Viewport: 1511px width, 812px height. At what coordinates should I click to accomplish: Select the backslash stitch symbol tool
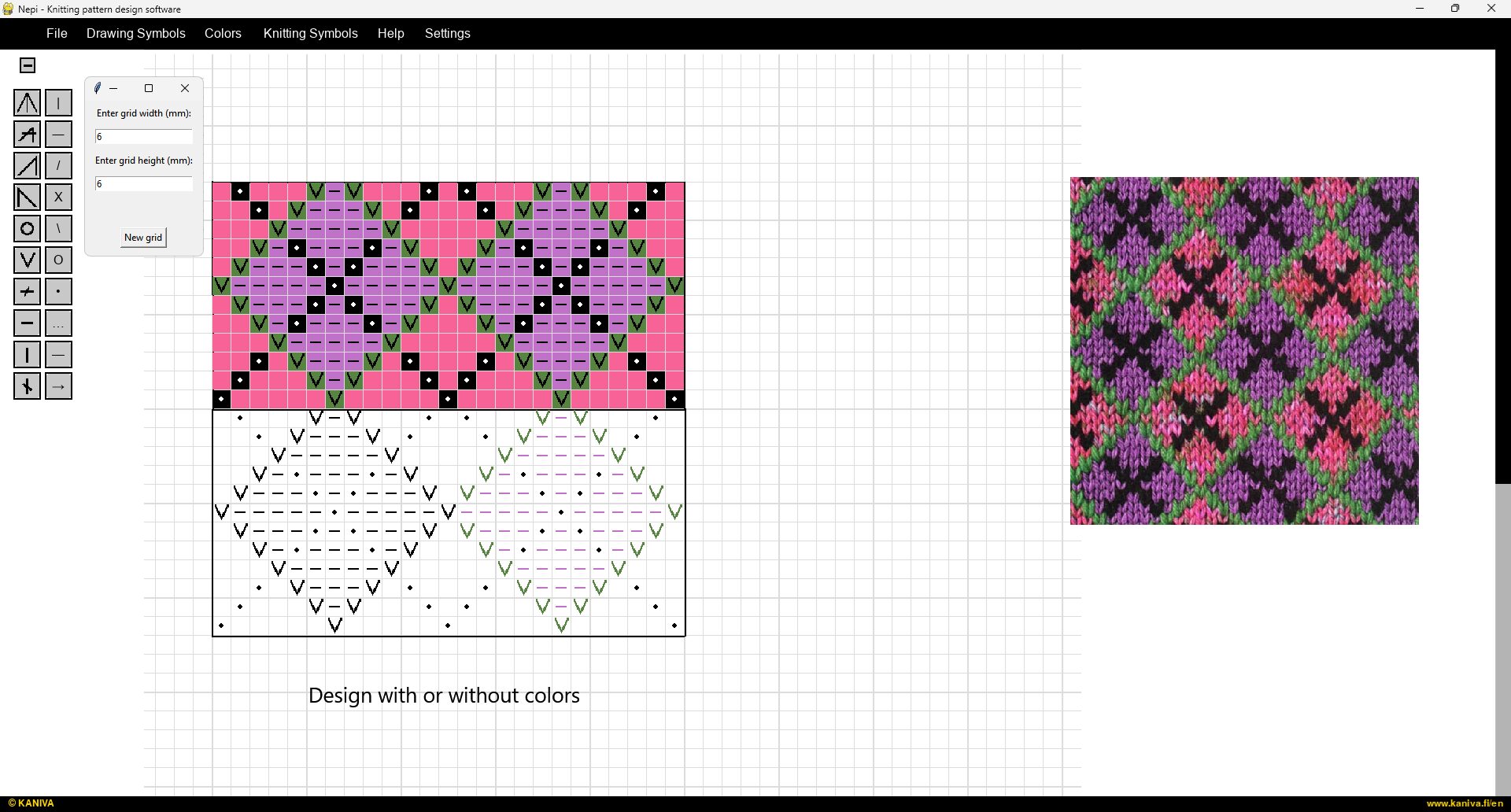coord(58,228)
